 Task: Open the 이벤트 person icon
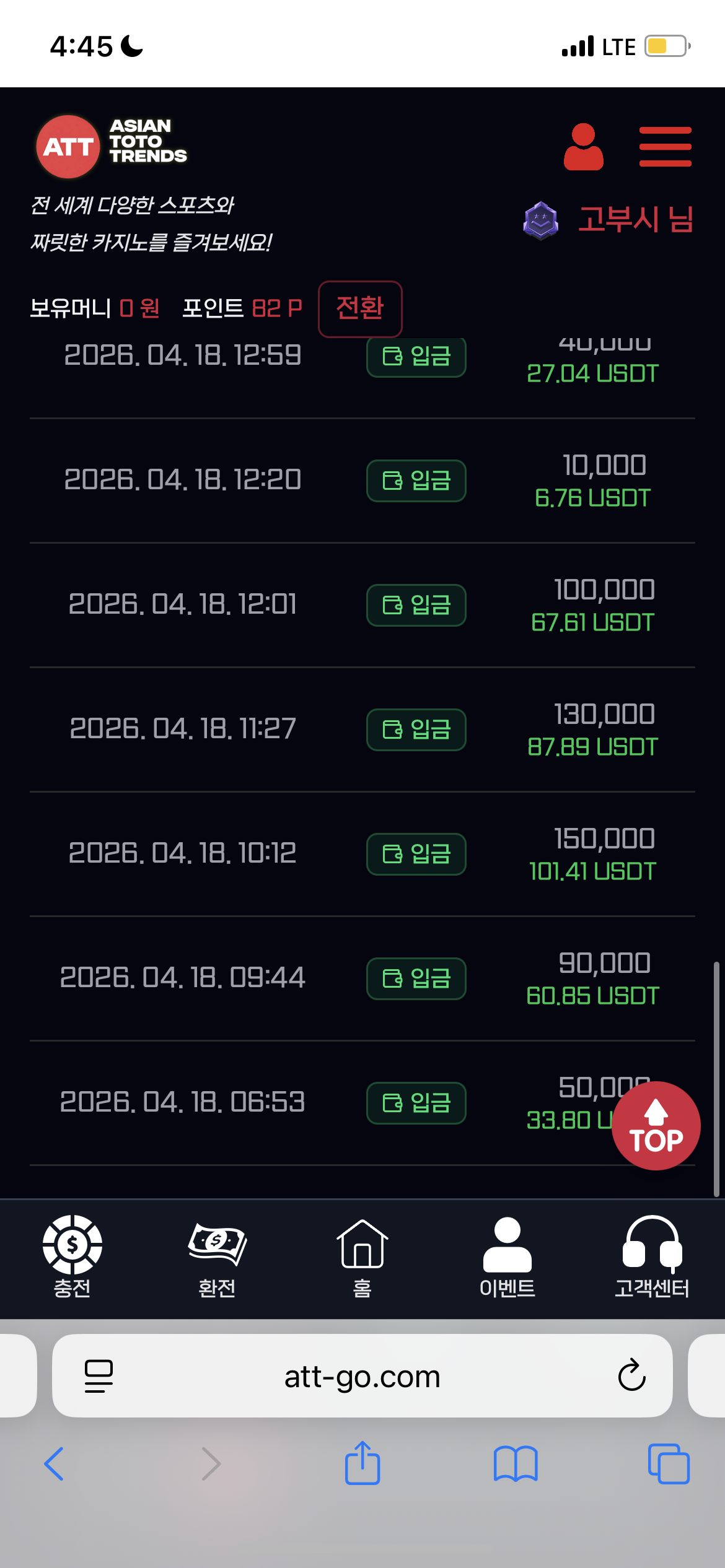point(507,1256)
